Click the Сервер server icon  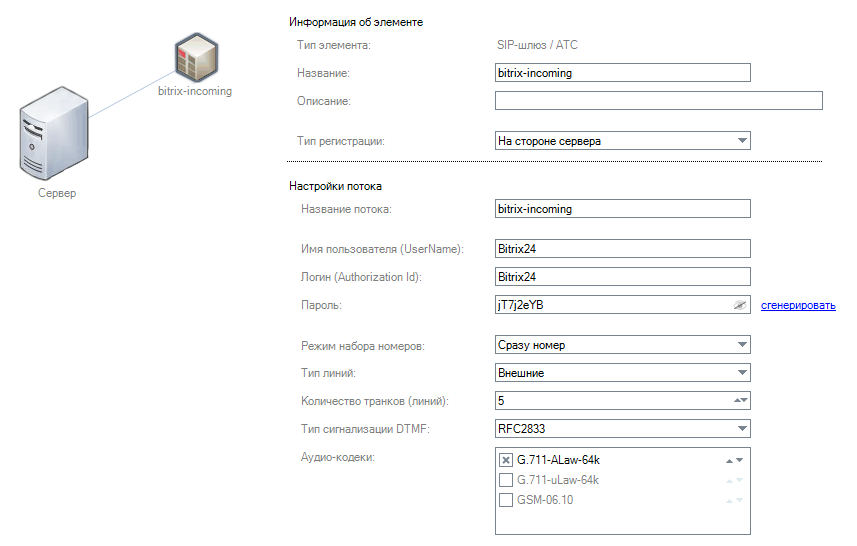[x=54, y=133]
